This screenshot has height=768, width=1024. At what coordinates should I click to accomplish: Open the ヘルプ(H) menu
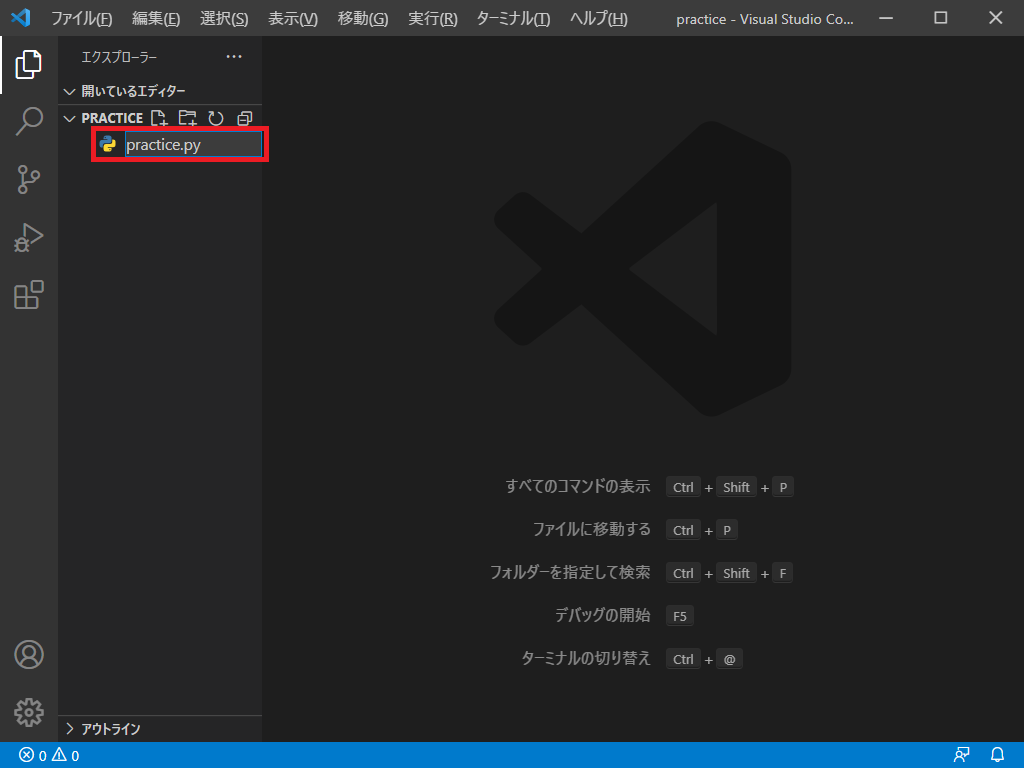[598, 18]
